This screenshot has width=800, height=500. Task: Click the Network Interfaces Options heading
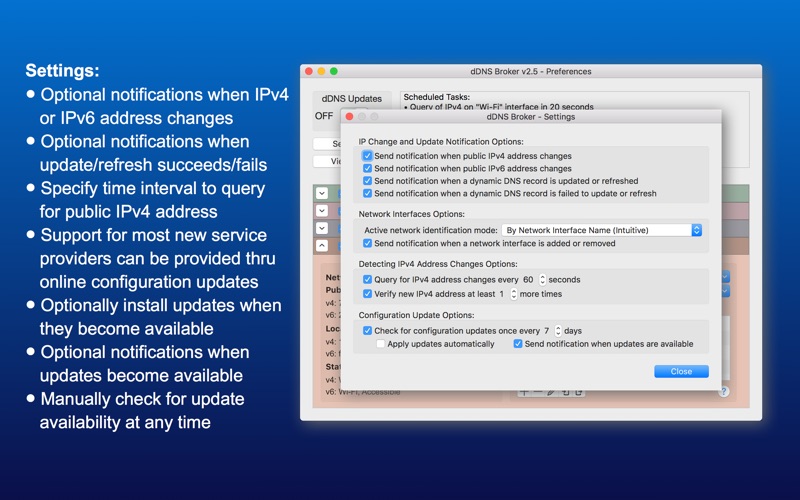(x=411, y=214)
